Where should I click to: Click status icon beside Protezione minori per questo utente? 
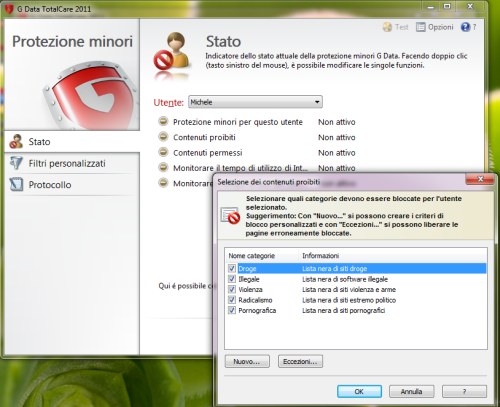point(163,121)
